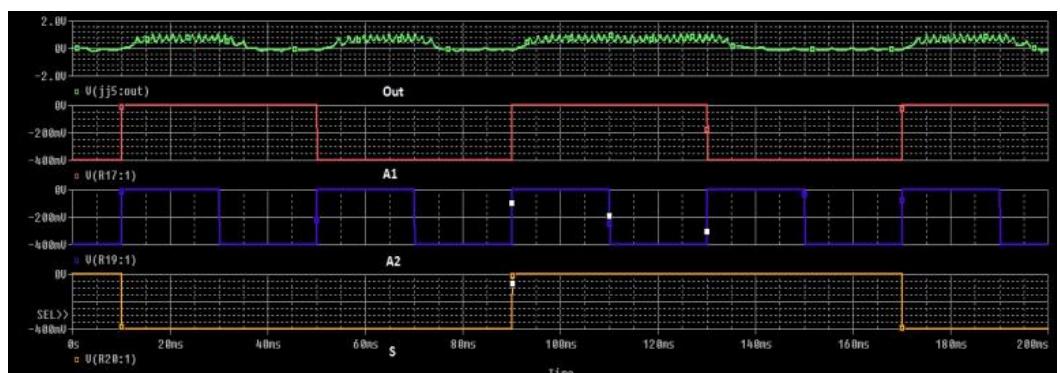1060x373 pixels.
Task: Select the V(R19:1) trace label
Action: (x=111, y=259)
